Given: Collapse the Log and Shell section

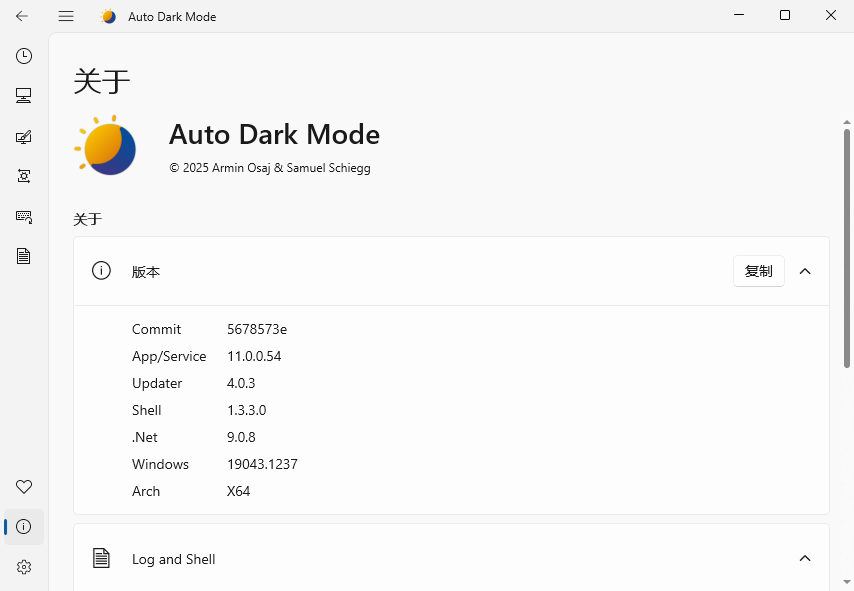Looking at the screenshot, I should click(x=805, y=558).
